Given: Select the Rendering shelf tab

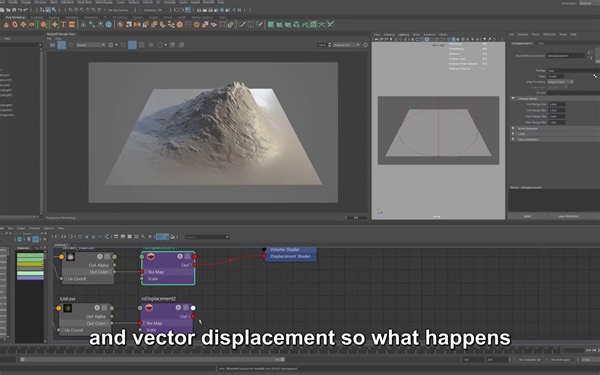Looking at the screenshot, I should pos(91,17).
